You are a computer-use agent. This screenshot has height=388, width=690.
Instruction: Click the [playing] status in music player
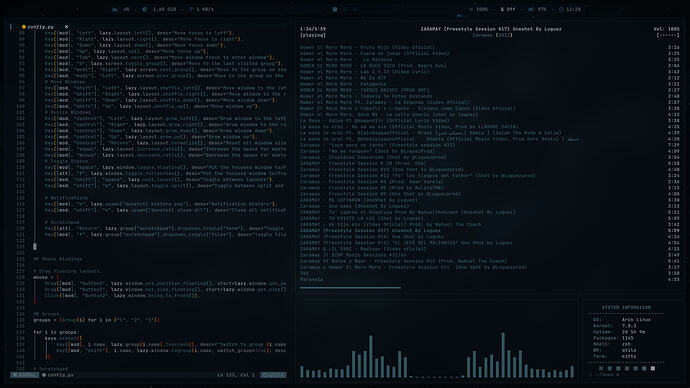[313, 35]
